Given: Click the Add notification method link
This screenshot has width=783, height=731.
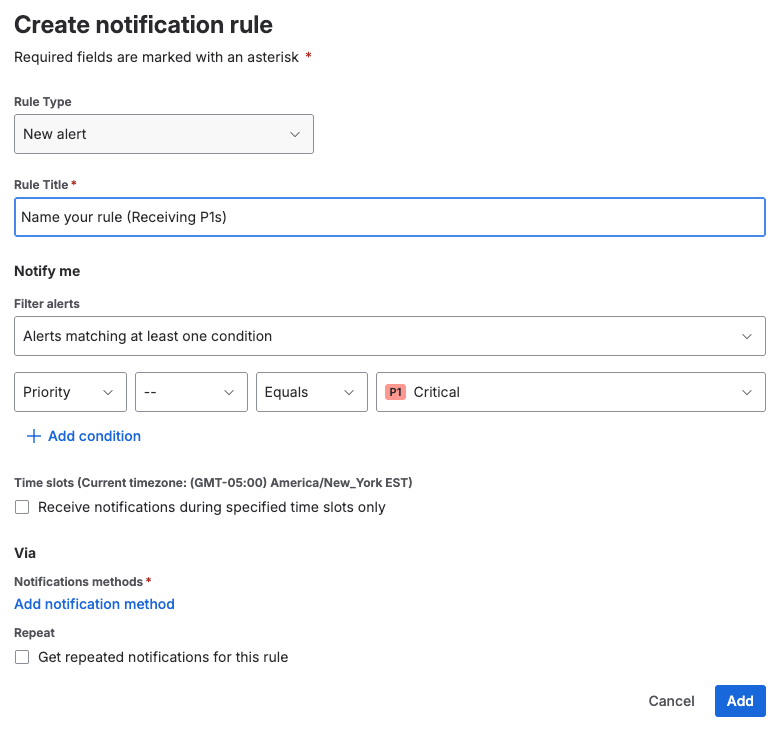Looking at the screenshot, I should pos(94,604).
